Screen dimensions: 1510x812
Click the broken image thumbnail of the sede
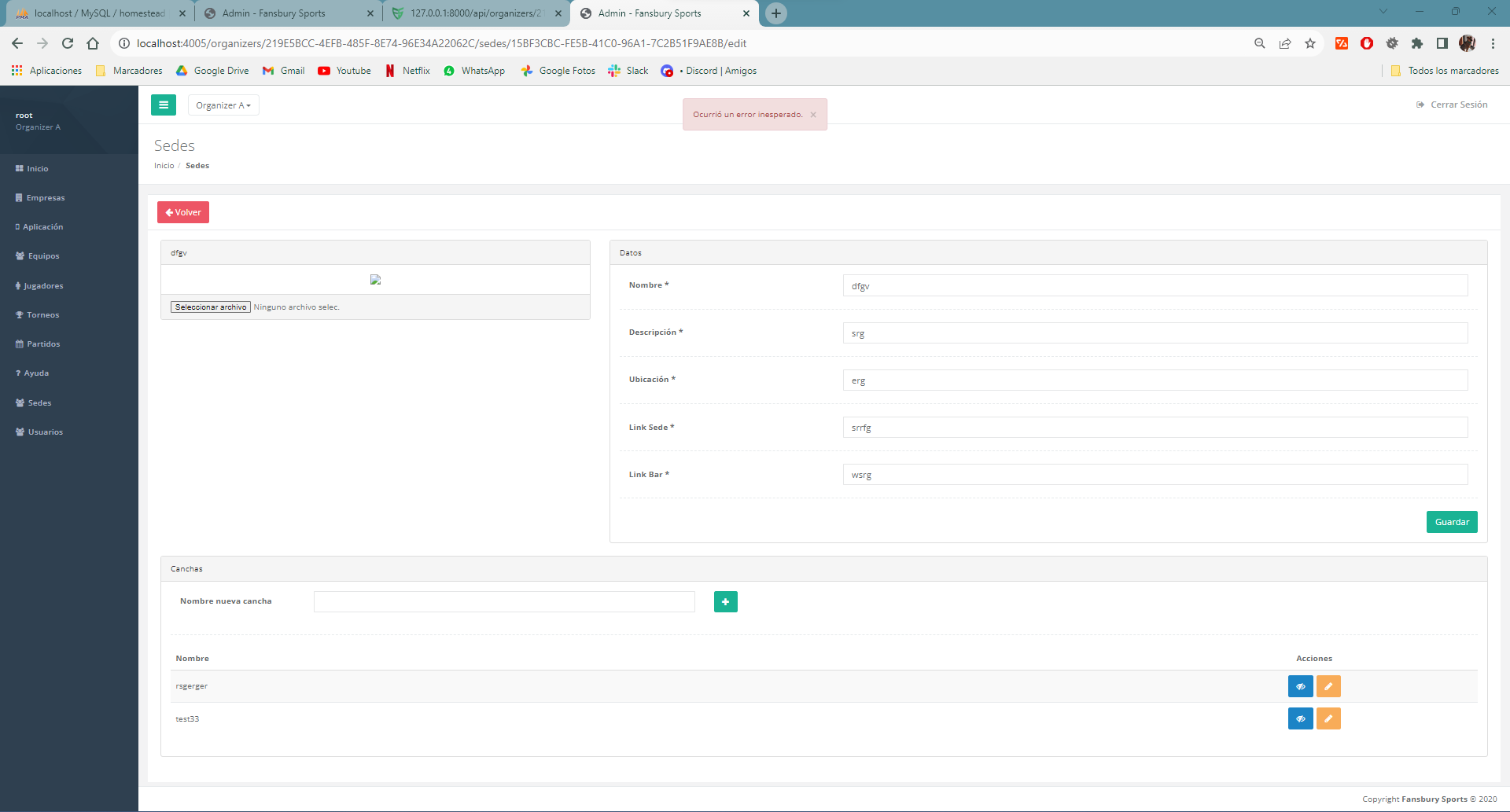[x=375, y=279]
